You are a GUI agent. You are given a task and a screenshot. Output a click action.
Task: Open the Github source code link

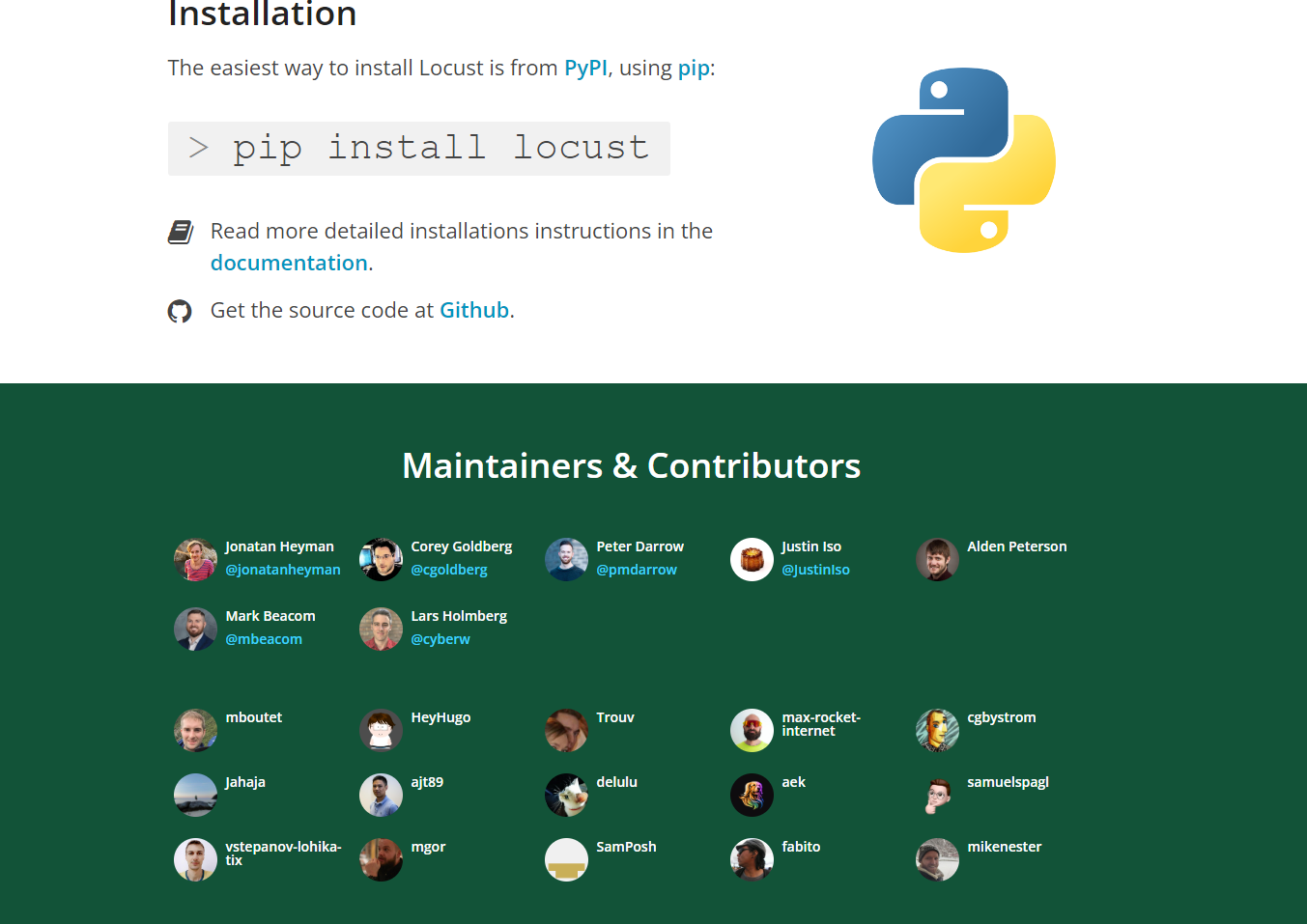473,311
